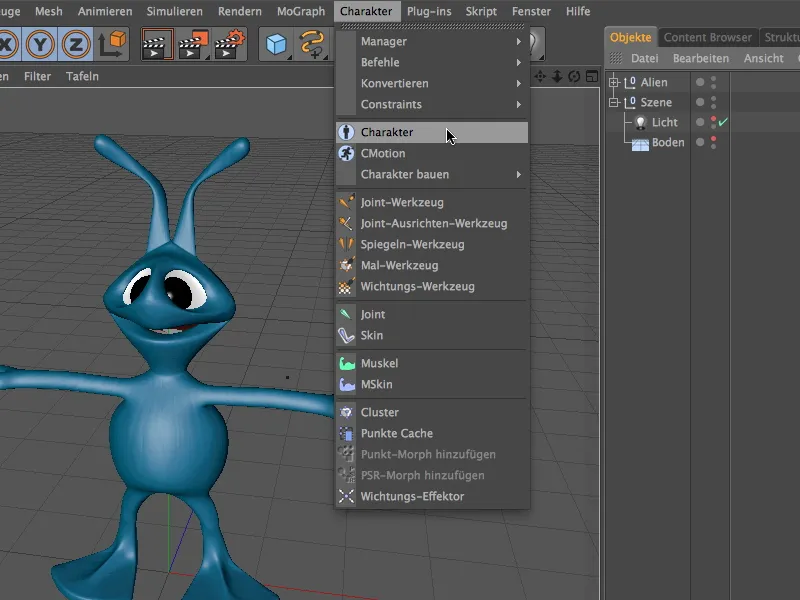Viewport: 800px width, 600px height.
Task: Click the viewport zoom arrows icon
Action: pos(557,77)
